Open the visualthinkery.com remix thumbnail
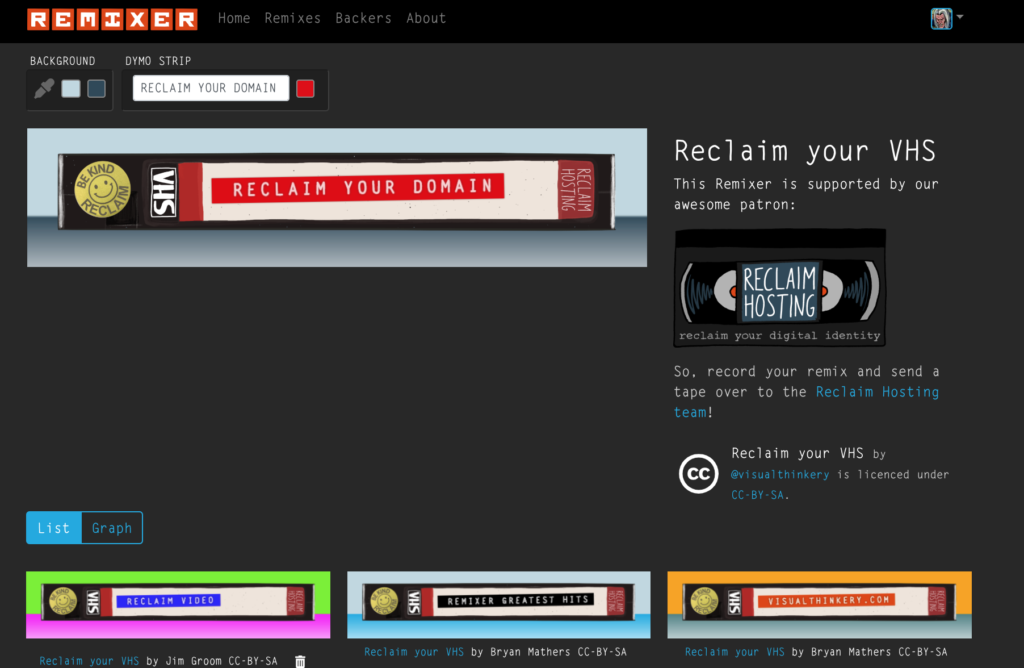This screenshot has width=1024, height=668. pyautogui.click(x=819, y=605)
